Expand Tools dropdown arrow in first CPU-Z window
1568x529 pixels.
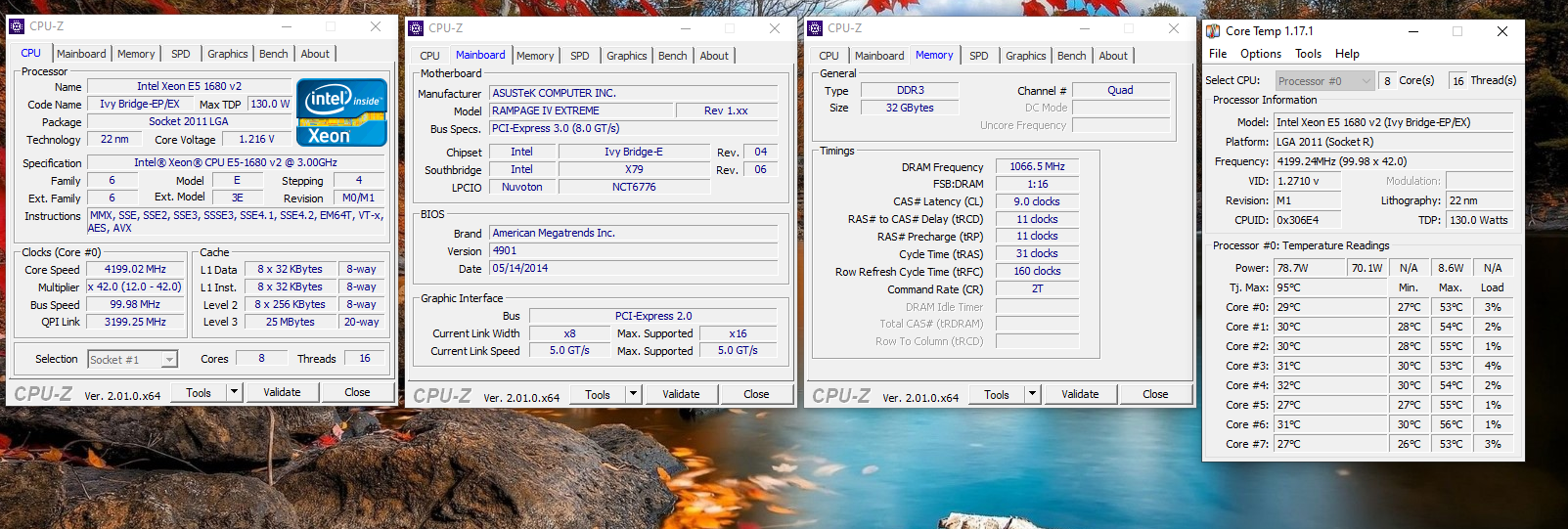234,392
